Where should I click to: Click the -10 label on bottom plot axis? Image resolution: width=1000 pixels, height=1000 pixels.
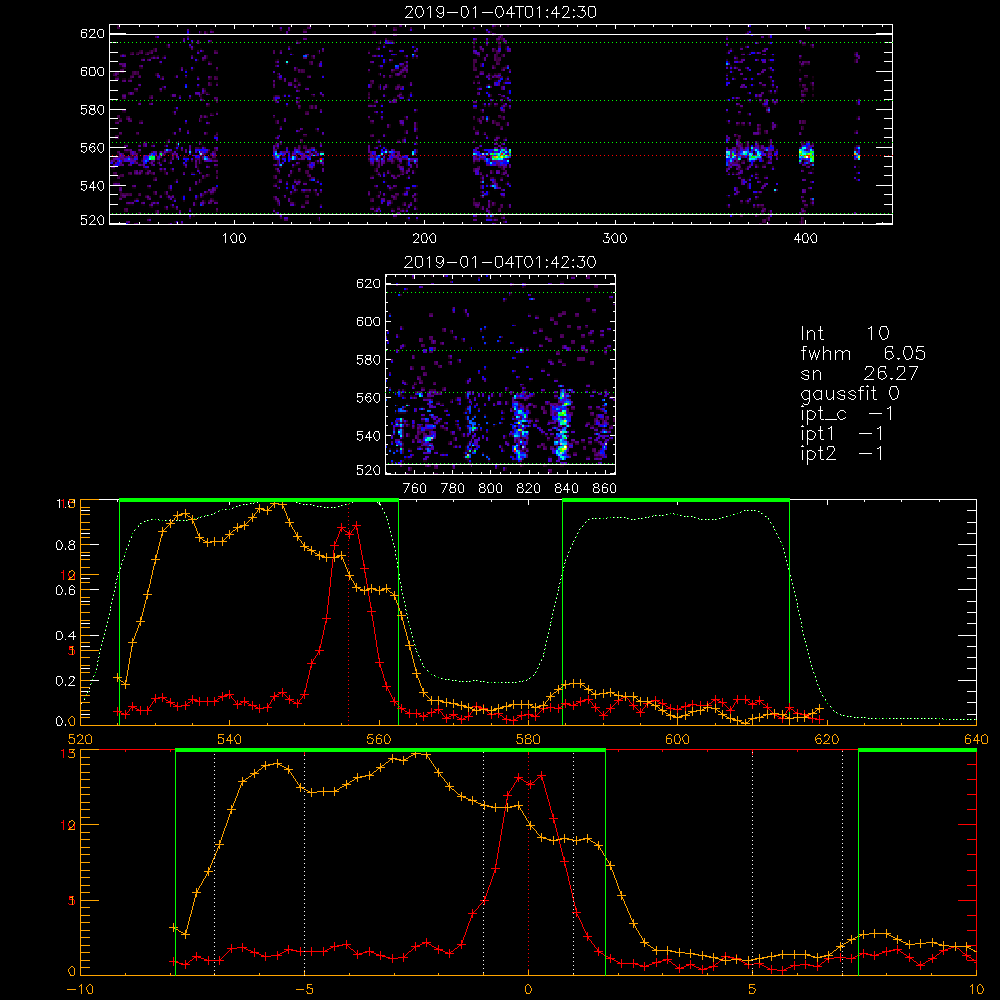pyautogui.click(x=80, y=990)
